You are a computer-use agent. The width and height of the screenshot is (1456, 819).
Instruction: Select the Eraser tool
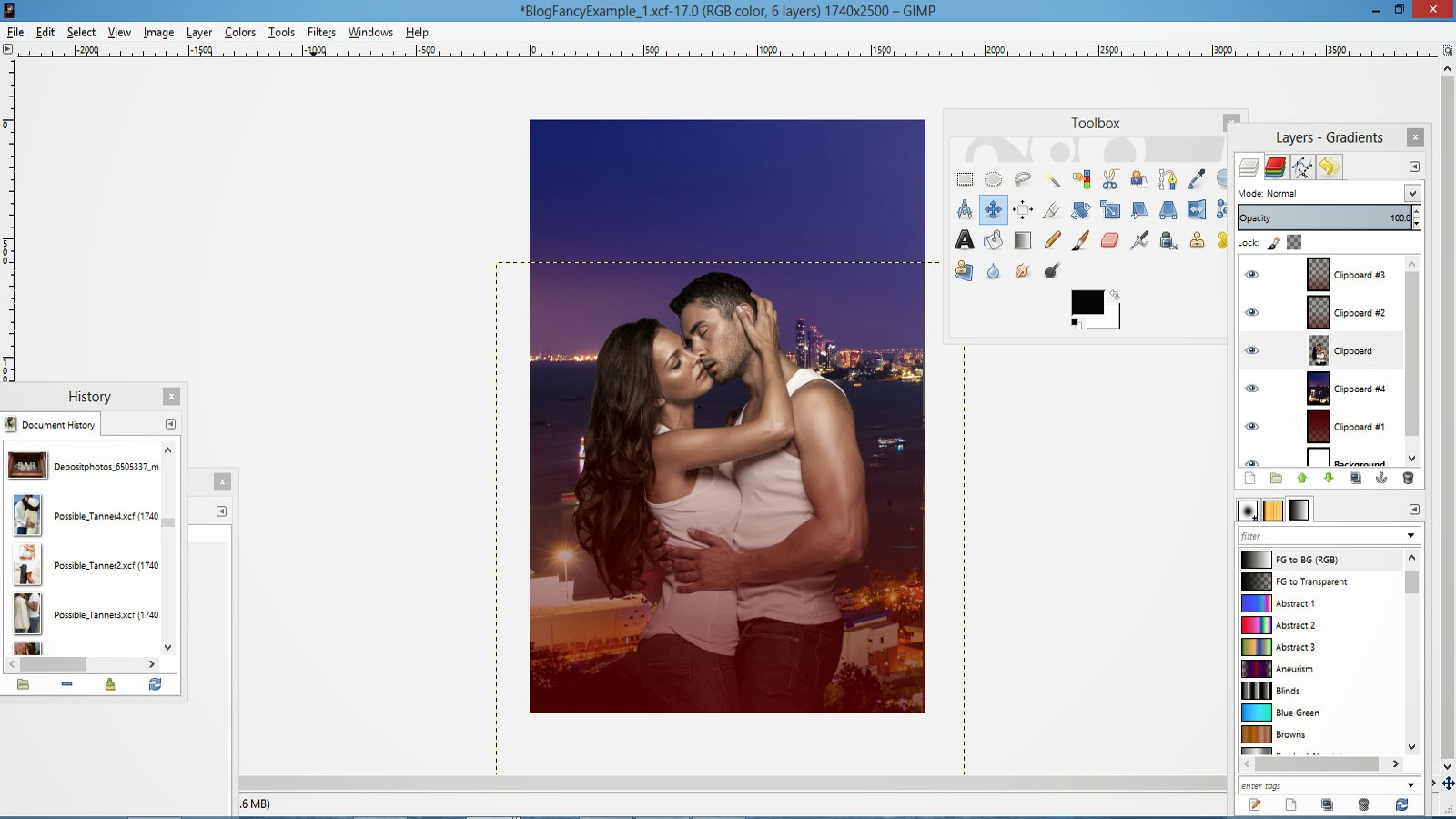coord(1110,240)
